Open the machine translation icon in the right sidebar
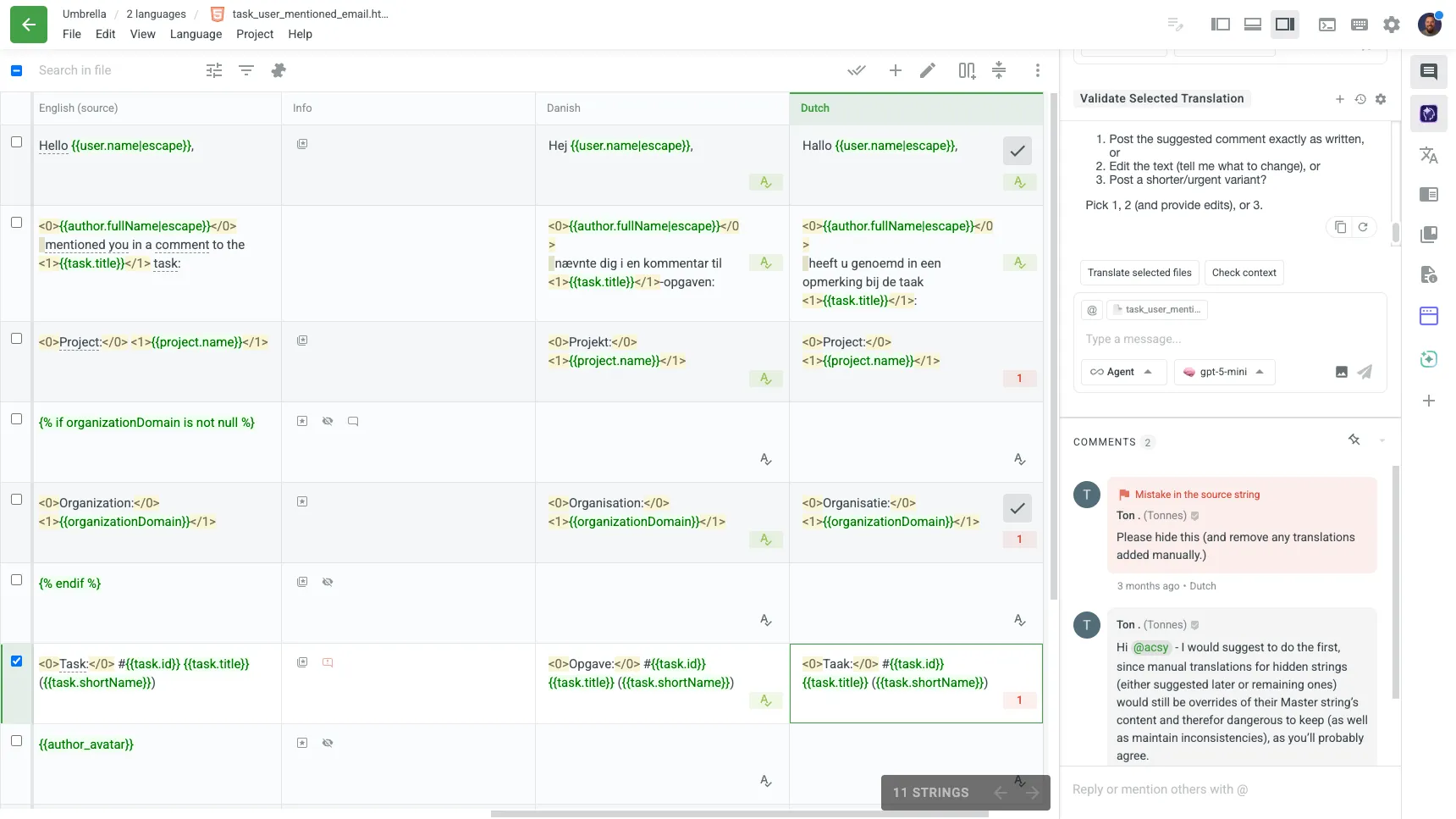 pyautogui.click(x=1429, y=155)
